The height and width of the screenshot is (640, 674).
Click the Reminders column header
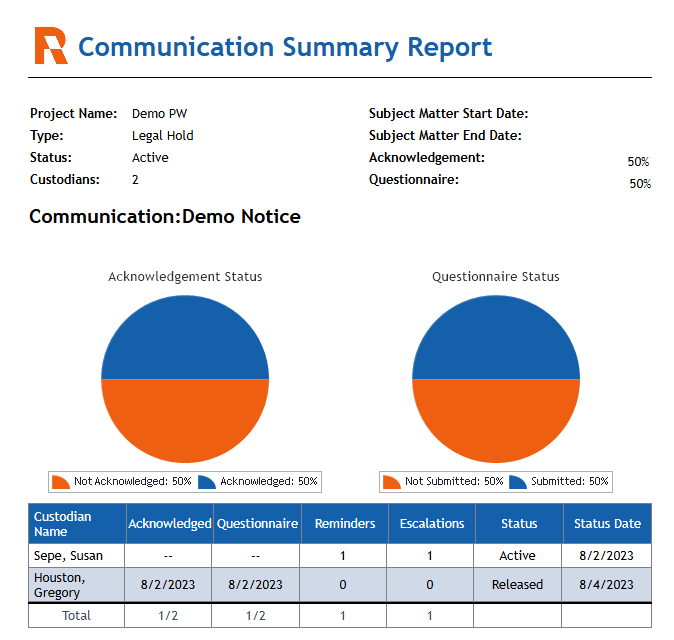pos(345,524)
